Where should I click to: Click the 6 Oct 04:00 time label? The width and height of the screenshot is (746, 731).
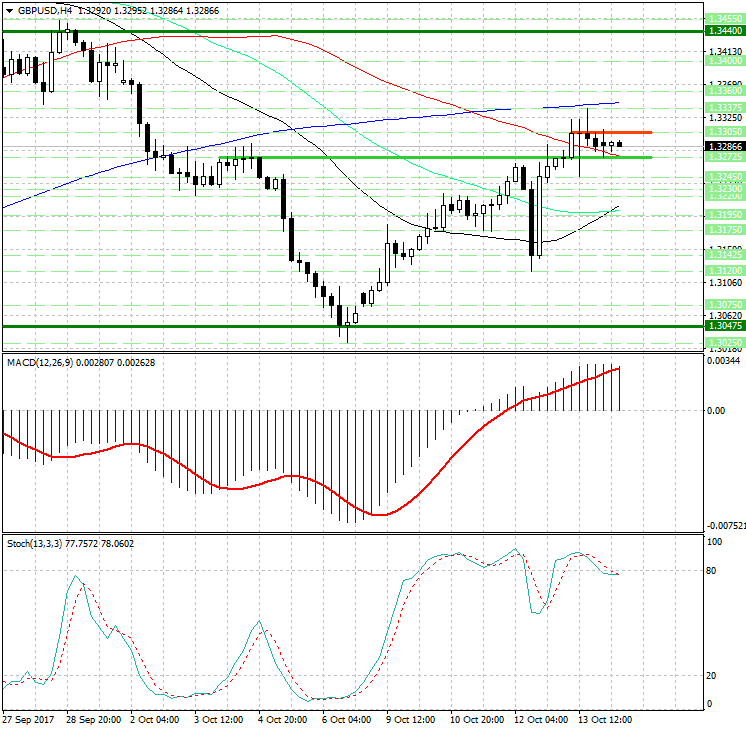click(346, 720)
